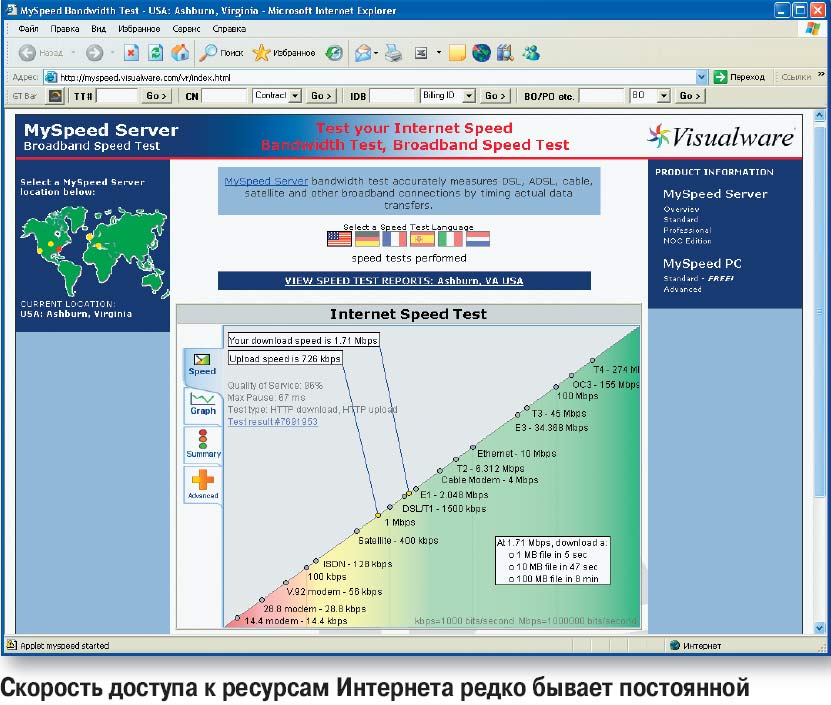Screen dimensions: 831x705
Task: Open the Справка menu
Action: [x=229, y=29]
